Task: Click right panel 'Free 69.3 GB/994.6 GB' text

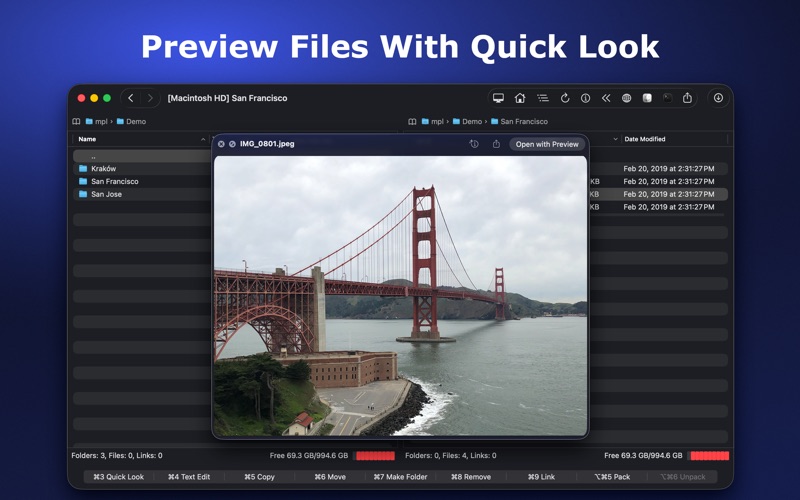Action: point(643,456)
